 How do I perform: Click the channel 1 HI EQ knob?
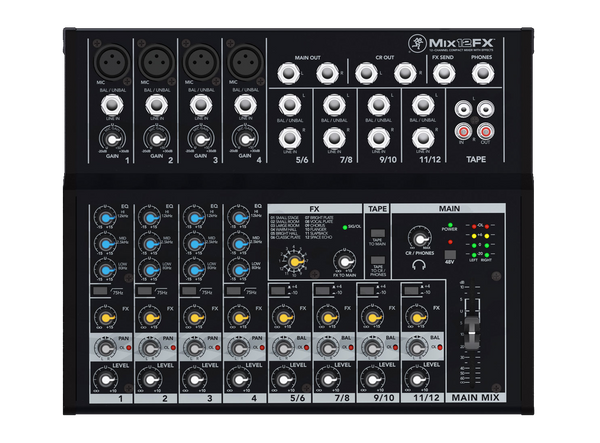108,219
